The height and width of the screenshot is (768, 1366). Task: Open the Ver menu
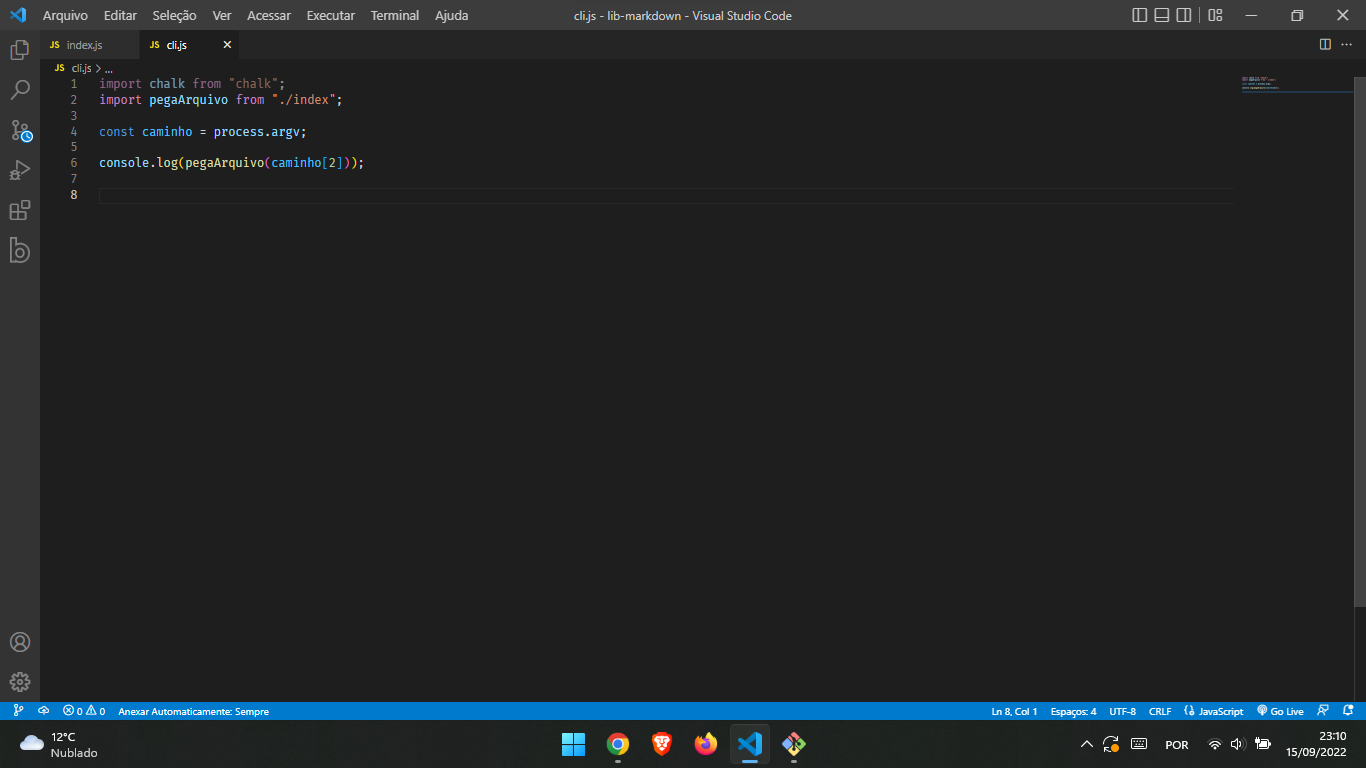(222, 15)
